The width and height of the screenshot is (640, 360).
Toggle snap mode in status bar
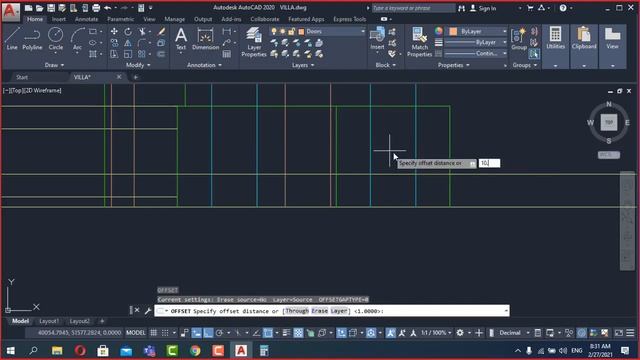click(x=165, y=333)
